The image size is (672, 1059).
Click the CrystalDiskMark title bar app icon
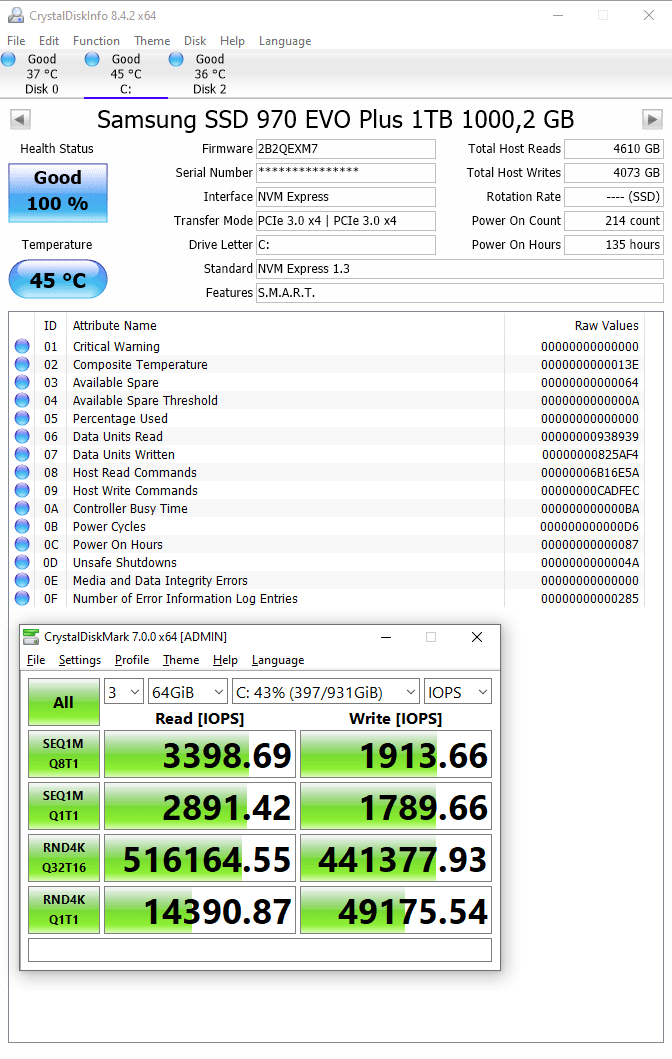pyautogui.click(x=31, y=637)
